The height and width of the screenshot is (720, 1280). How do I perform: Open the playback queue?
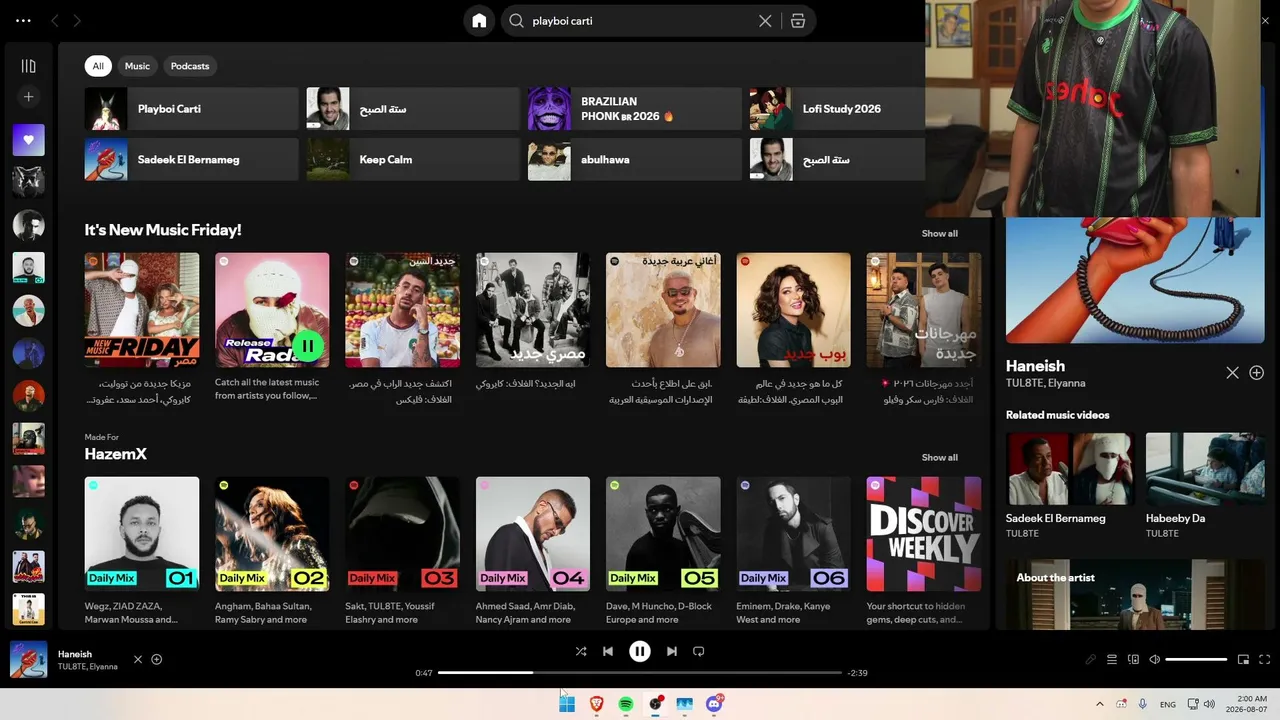(x=1112, y=660)
